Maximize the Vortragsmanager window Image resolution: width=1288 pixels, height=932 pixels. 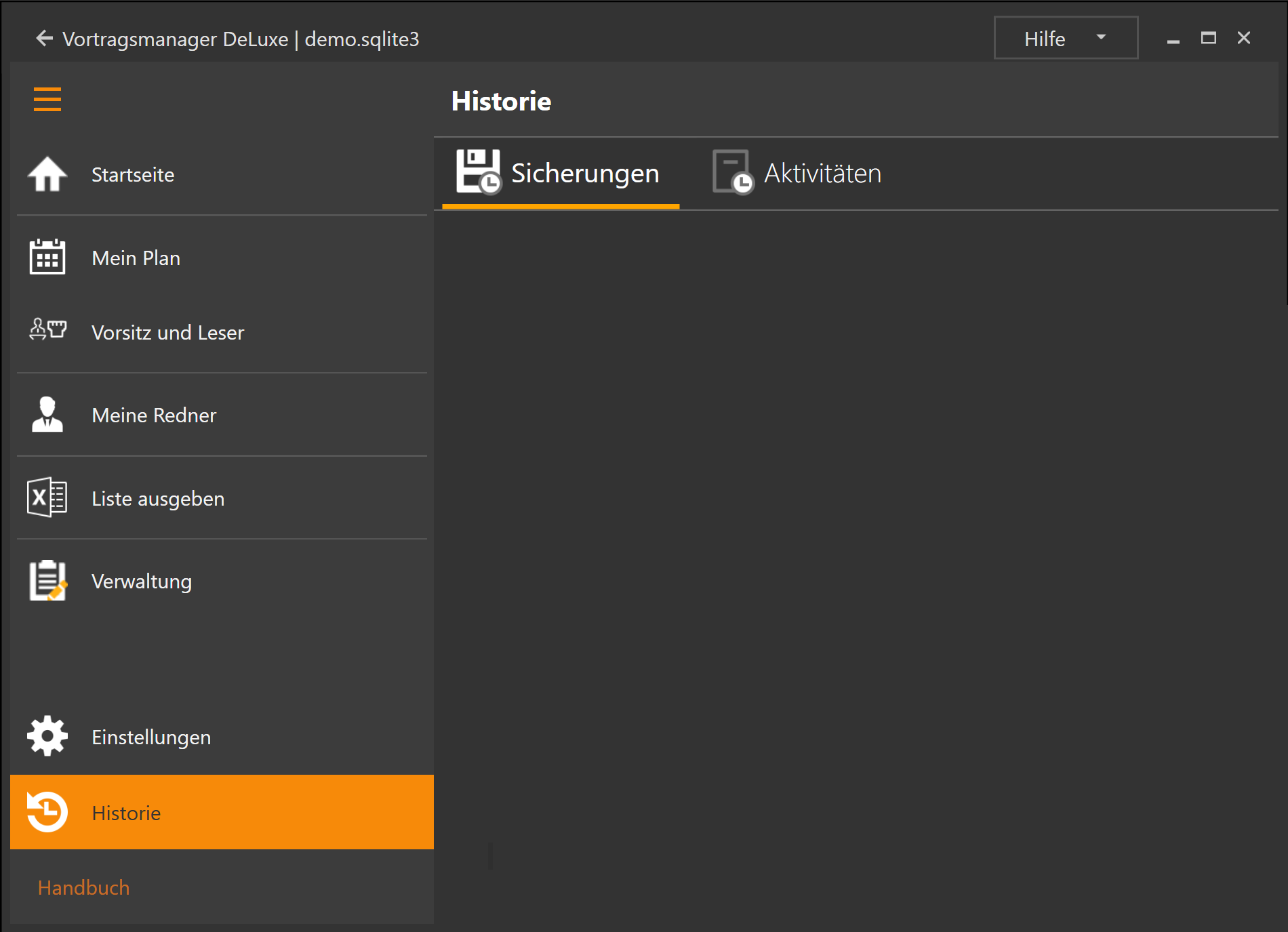[1209, 38]
